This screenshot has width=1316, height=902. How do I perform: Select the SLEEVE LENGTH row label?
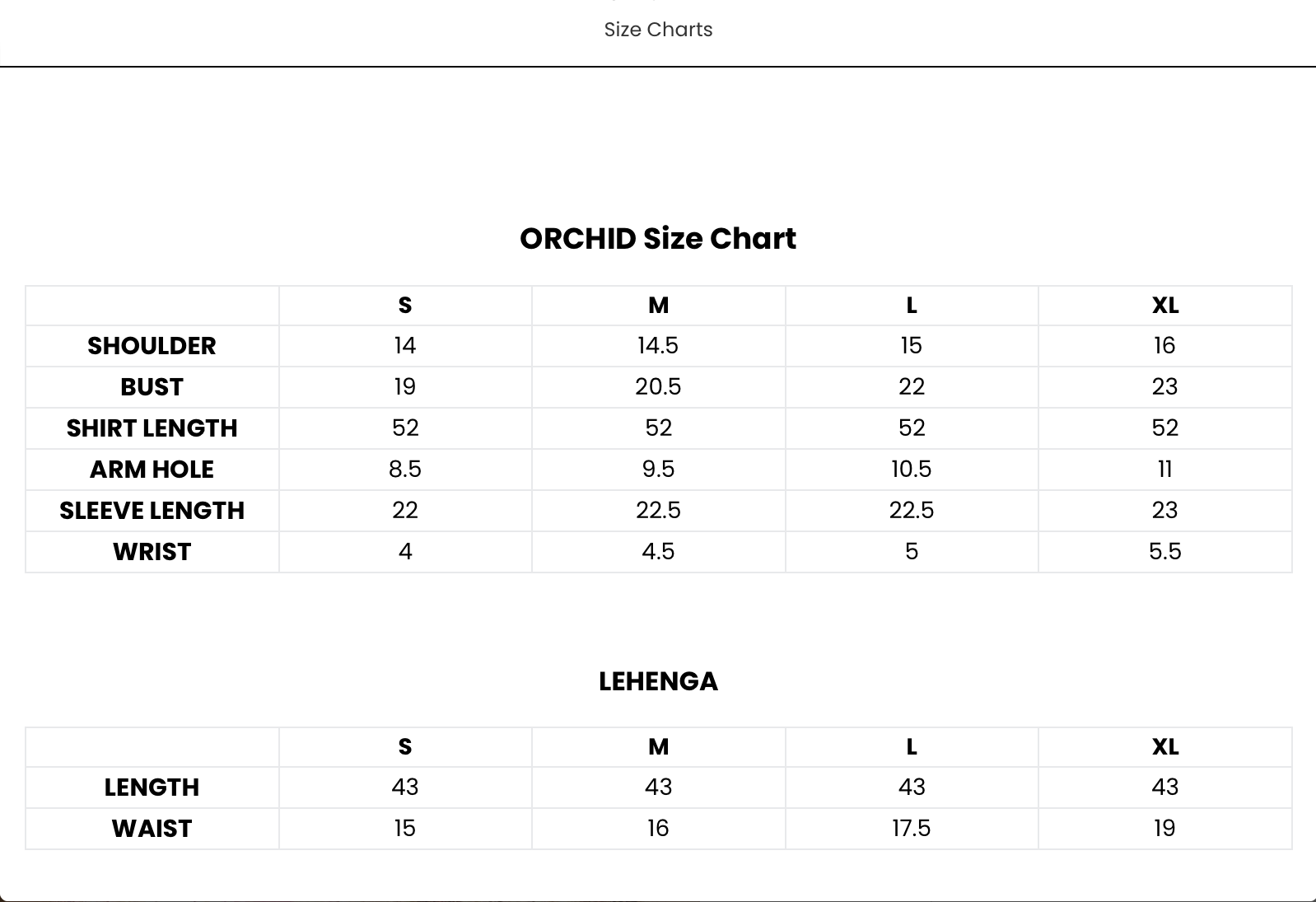tap(152, 511)
